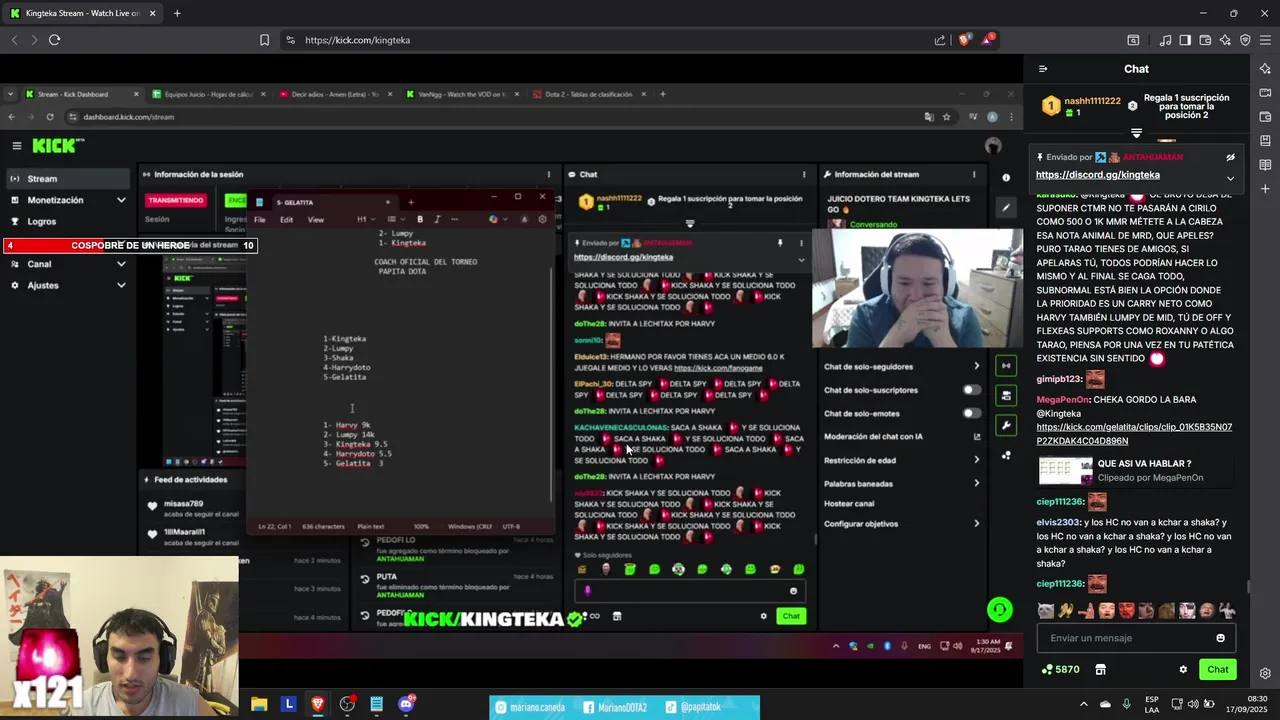Select Stream - Kick Dashboard tab in streamed browser
Viewport: 1280px width, 720px height.
click(82, 94)
